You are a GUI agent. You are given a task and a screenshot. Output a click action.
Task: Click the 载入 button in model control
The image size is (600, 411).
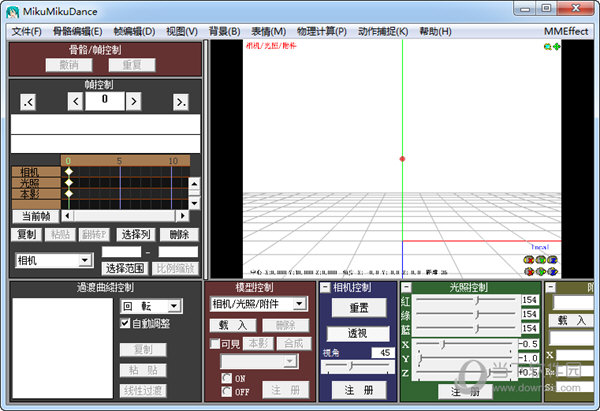pos(233,325)
